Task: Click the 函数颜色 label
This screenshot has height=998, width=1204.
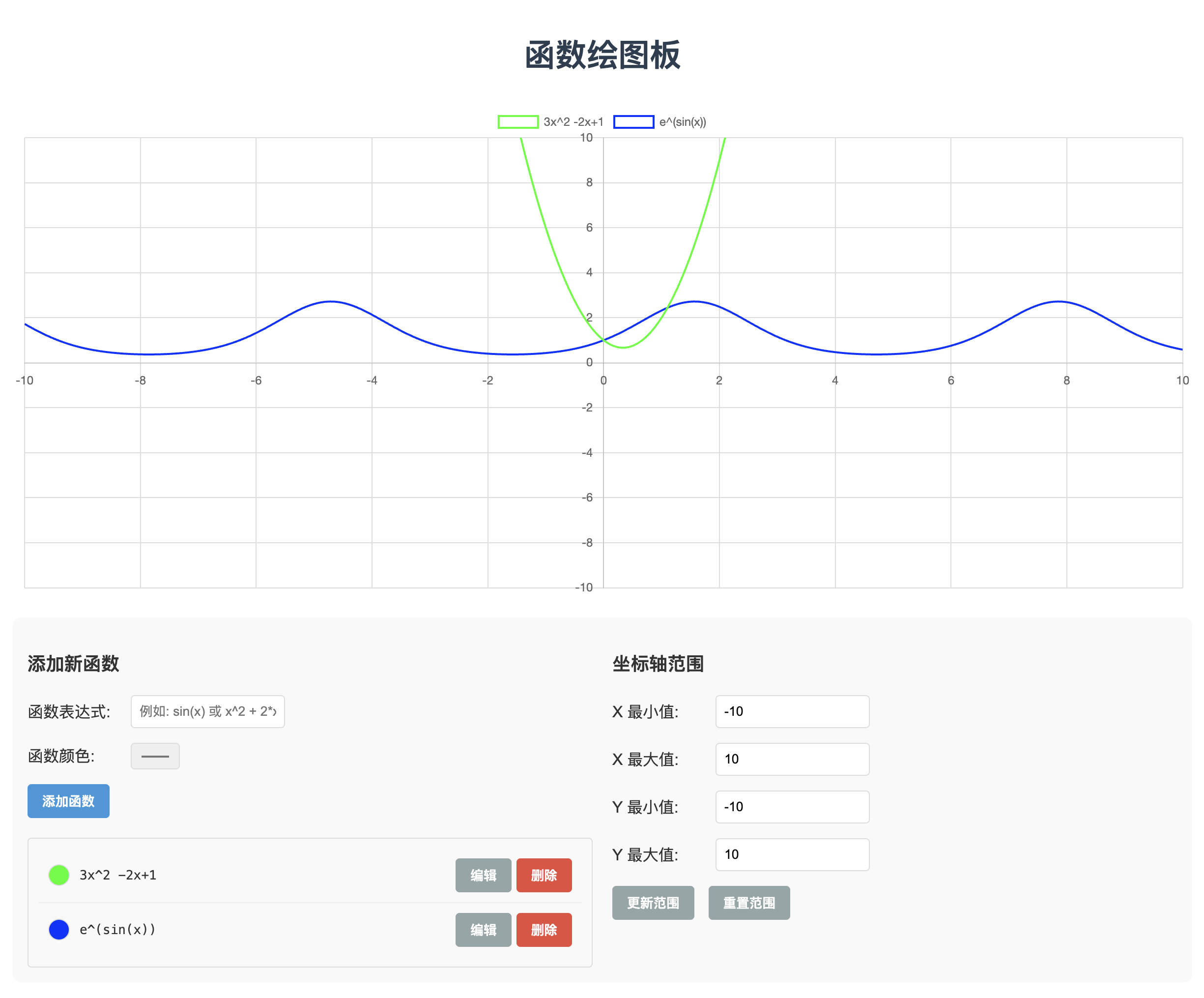Action: [61, 756]
